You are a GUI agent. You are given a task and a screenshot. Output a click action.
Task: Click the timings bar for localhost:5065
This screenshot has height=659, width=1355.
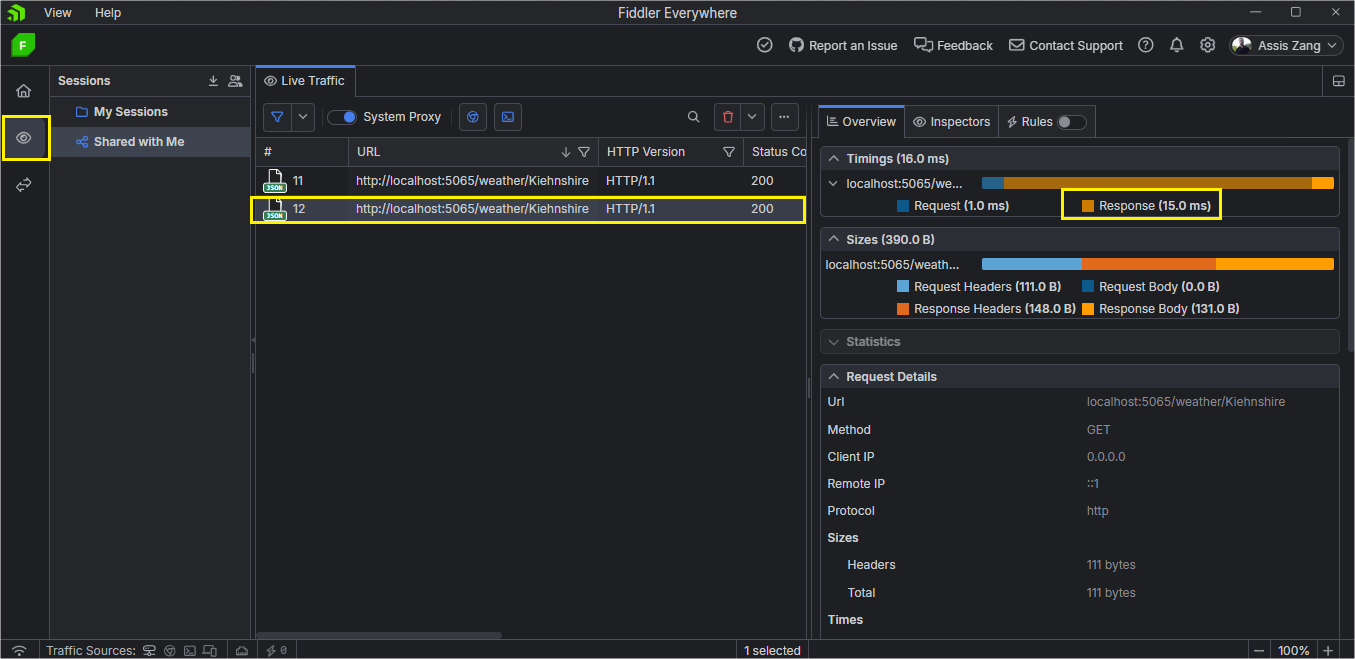[x=1158, y=183]
